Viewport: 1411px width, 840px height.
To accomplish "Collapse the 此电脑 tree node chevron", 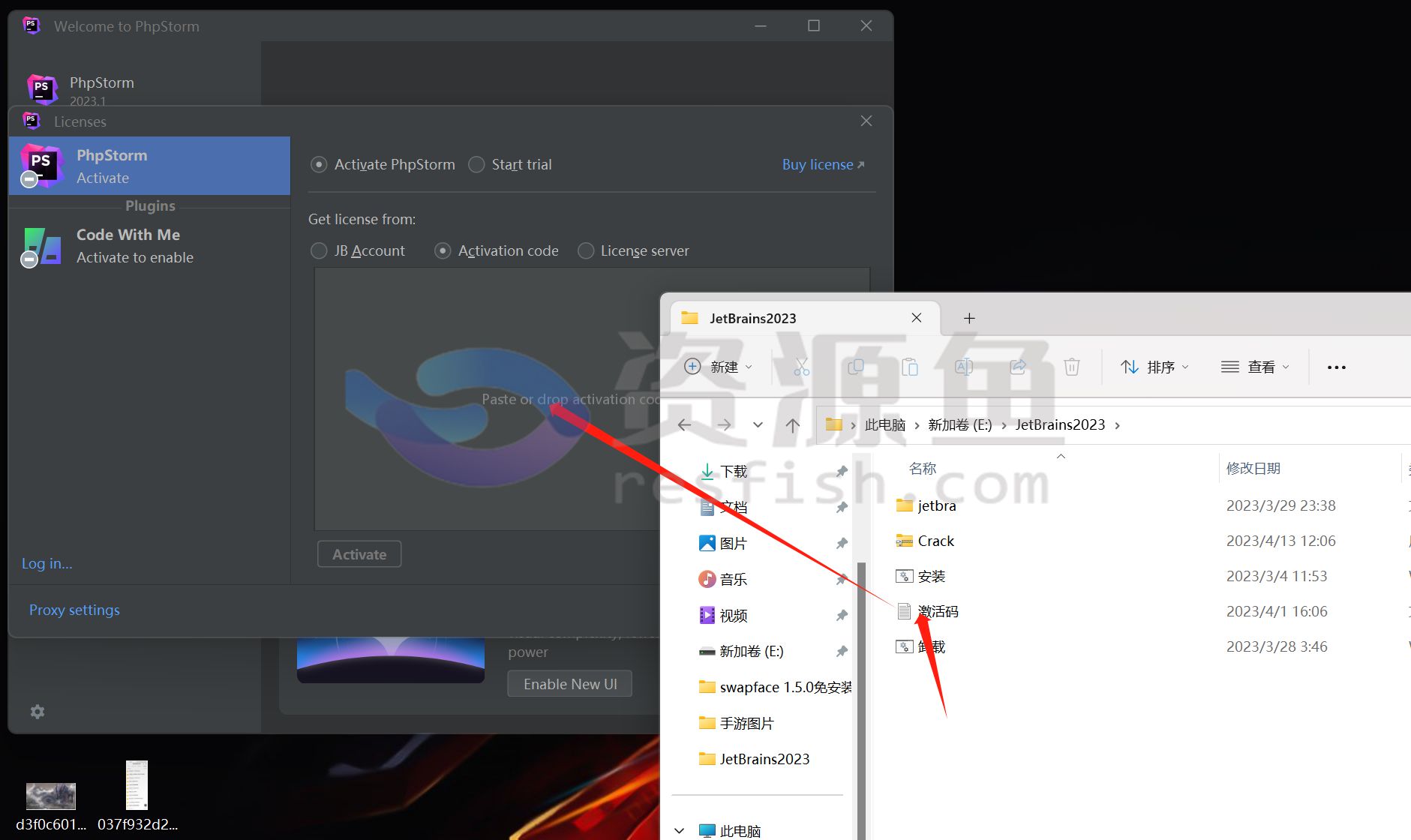I will point(680,830).
